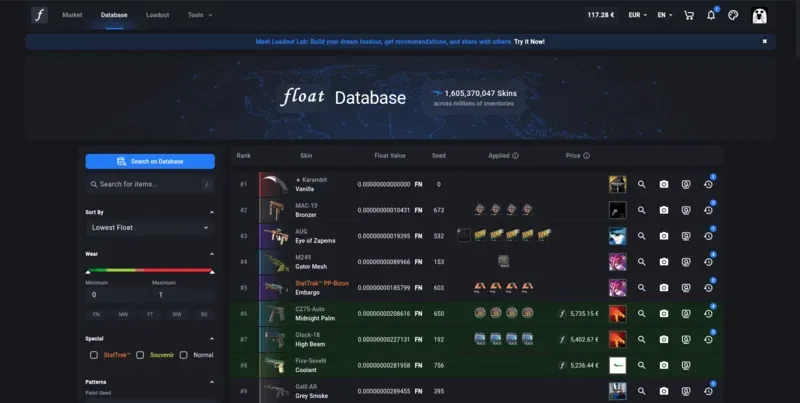Open the Loadout tab
Screen dimensions: 800x403
click(x=157, y=15)
